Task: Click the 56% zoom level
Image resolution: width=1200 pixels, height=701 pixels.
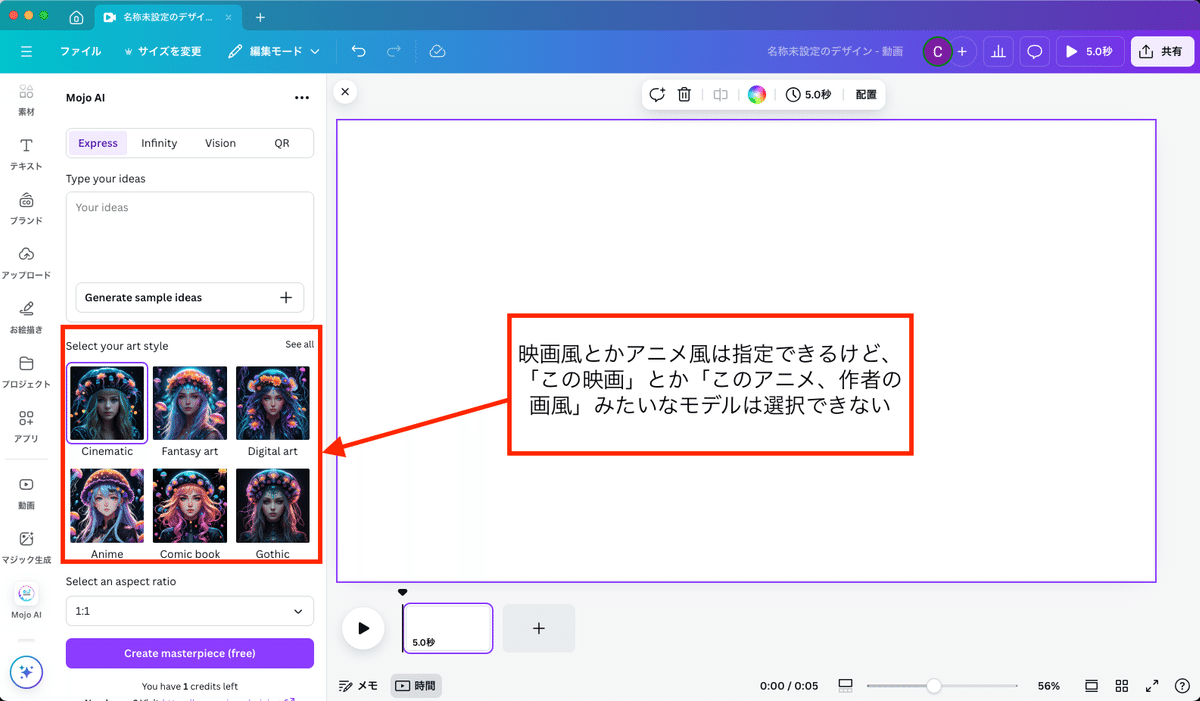Action: (1048, 686)
